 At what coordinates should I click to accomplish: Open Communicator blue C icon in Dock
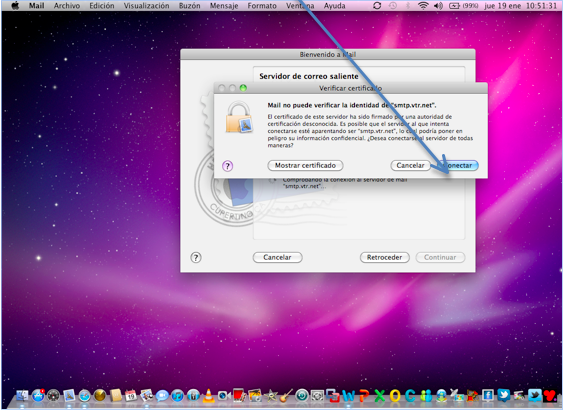coord(410,396)
